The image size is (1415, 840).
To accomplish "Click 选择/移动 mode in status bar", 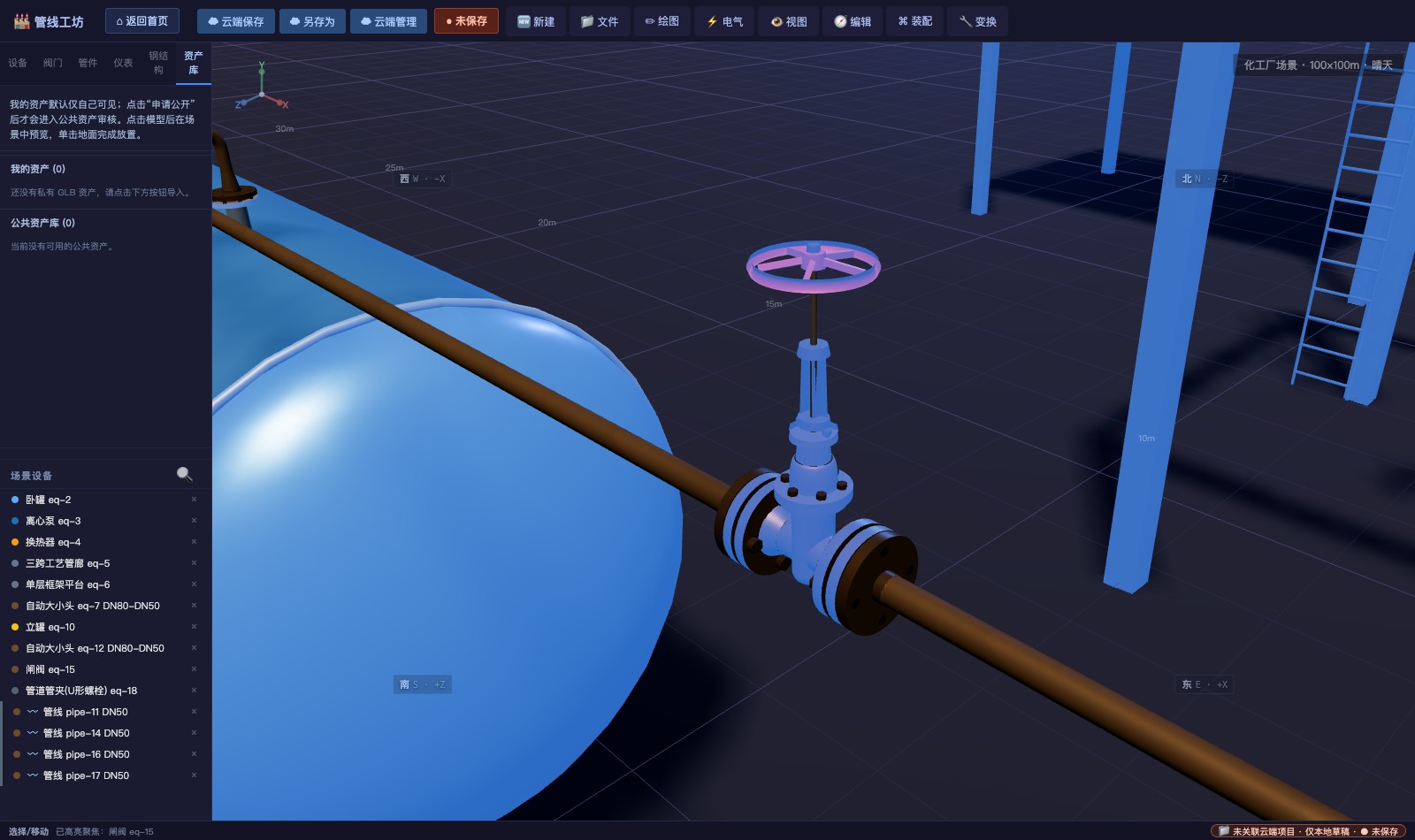I will [x=29, y=831].
